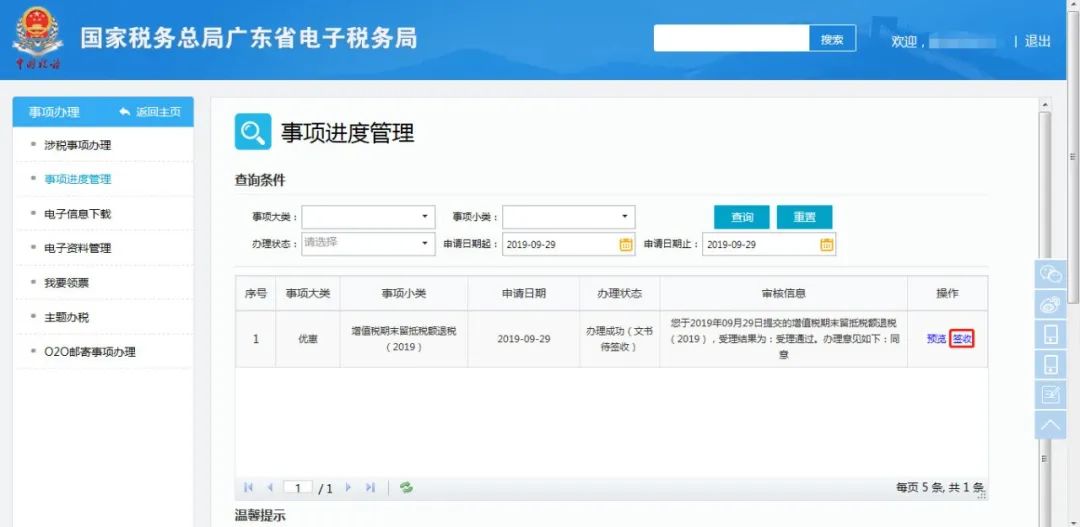Click the 序号 column header

pos(256,293)
